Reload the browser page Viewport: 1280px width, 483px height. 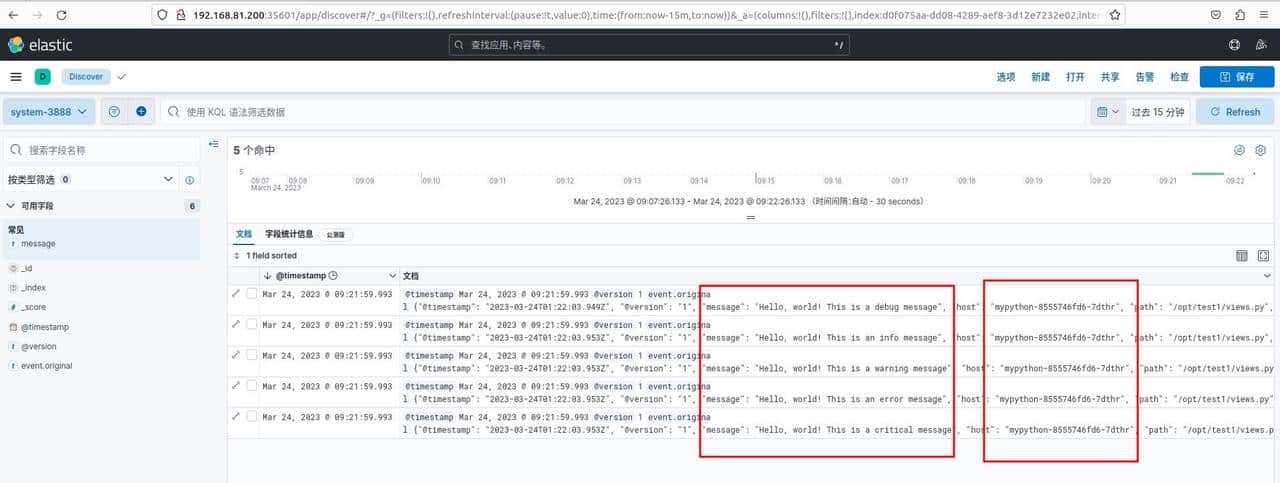[62, 15]
